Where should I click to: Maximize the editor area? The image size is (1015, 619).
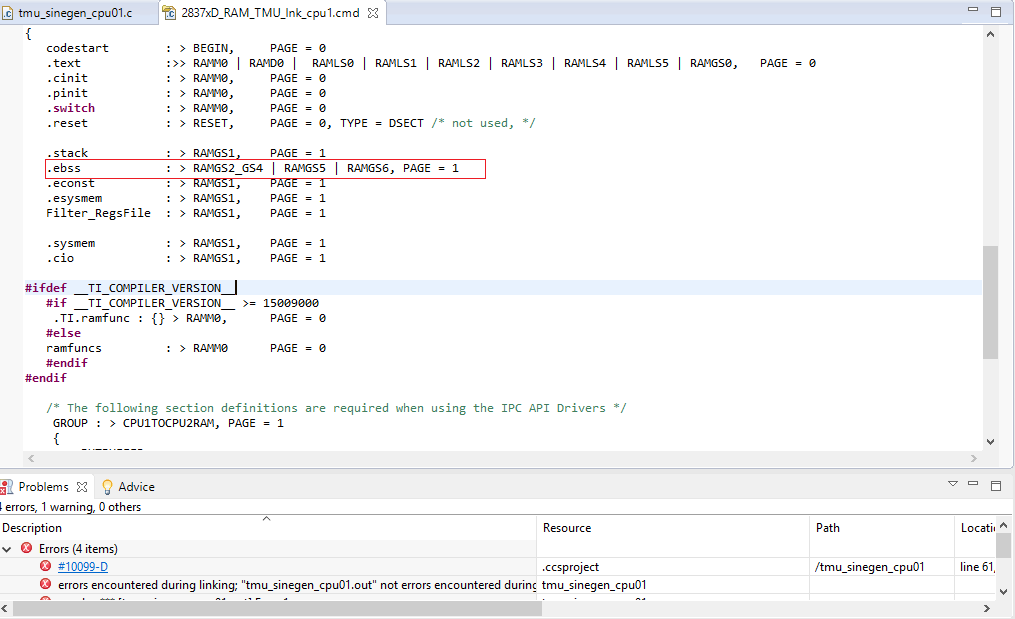coord(996,11)
